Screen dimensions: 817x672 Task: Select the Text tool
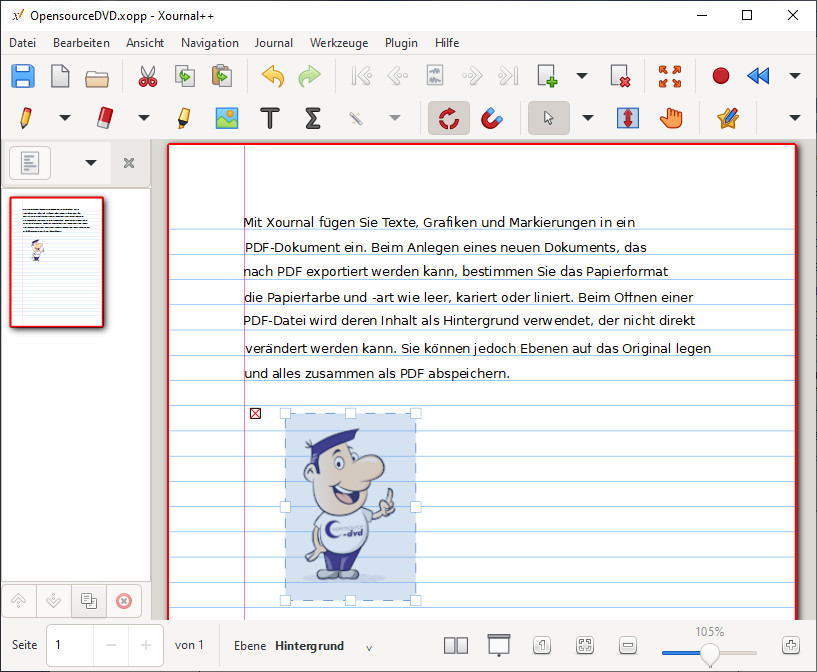point(269,118)
